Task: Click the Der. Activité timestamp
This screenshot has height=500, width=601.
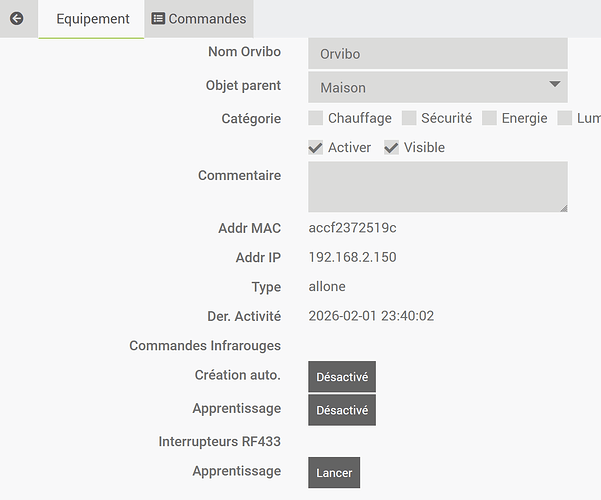Action: [371, 316]
